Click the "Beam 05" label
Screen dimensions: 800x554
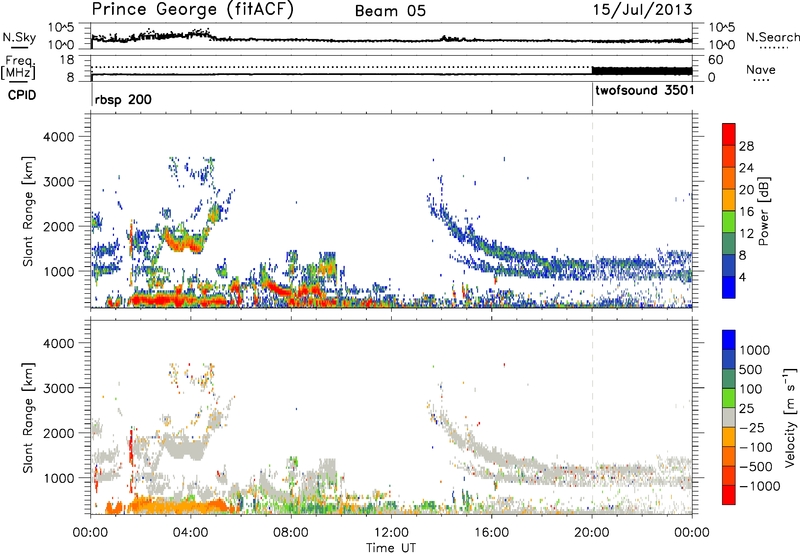pos(390,11)
